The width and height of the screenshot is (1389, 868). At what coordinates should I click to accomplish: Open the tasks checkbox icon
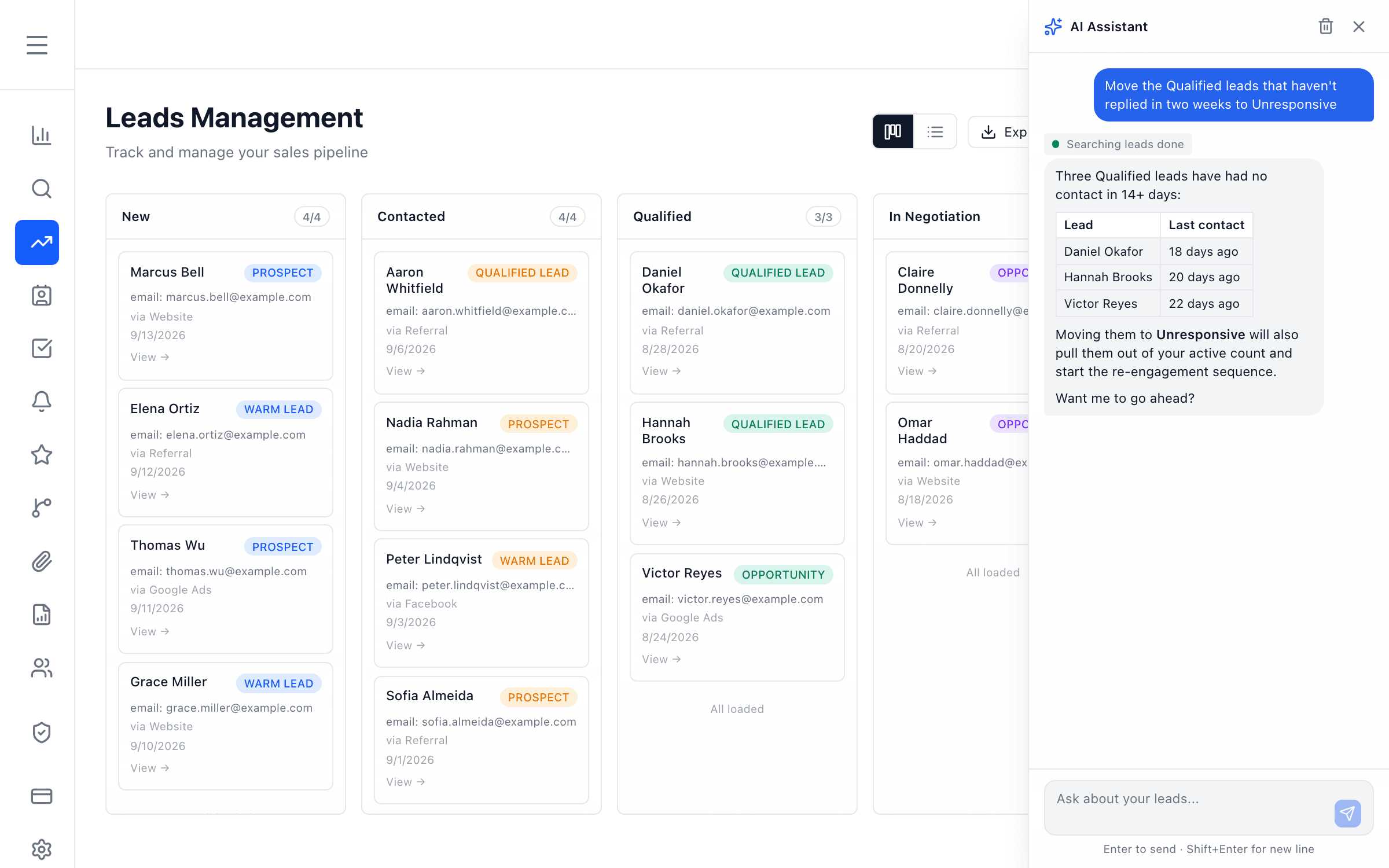(41, 348)
